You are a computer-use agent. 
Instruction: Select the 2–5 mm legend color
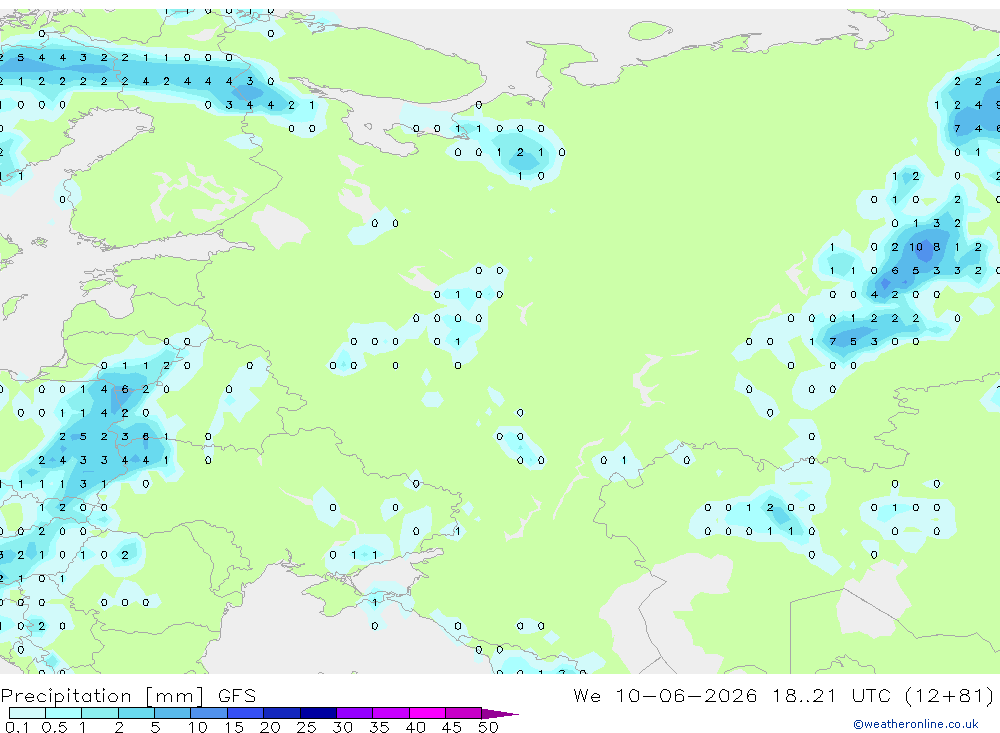pos(136,713)
